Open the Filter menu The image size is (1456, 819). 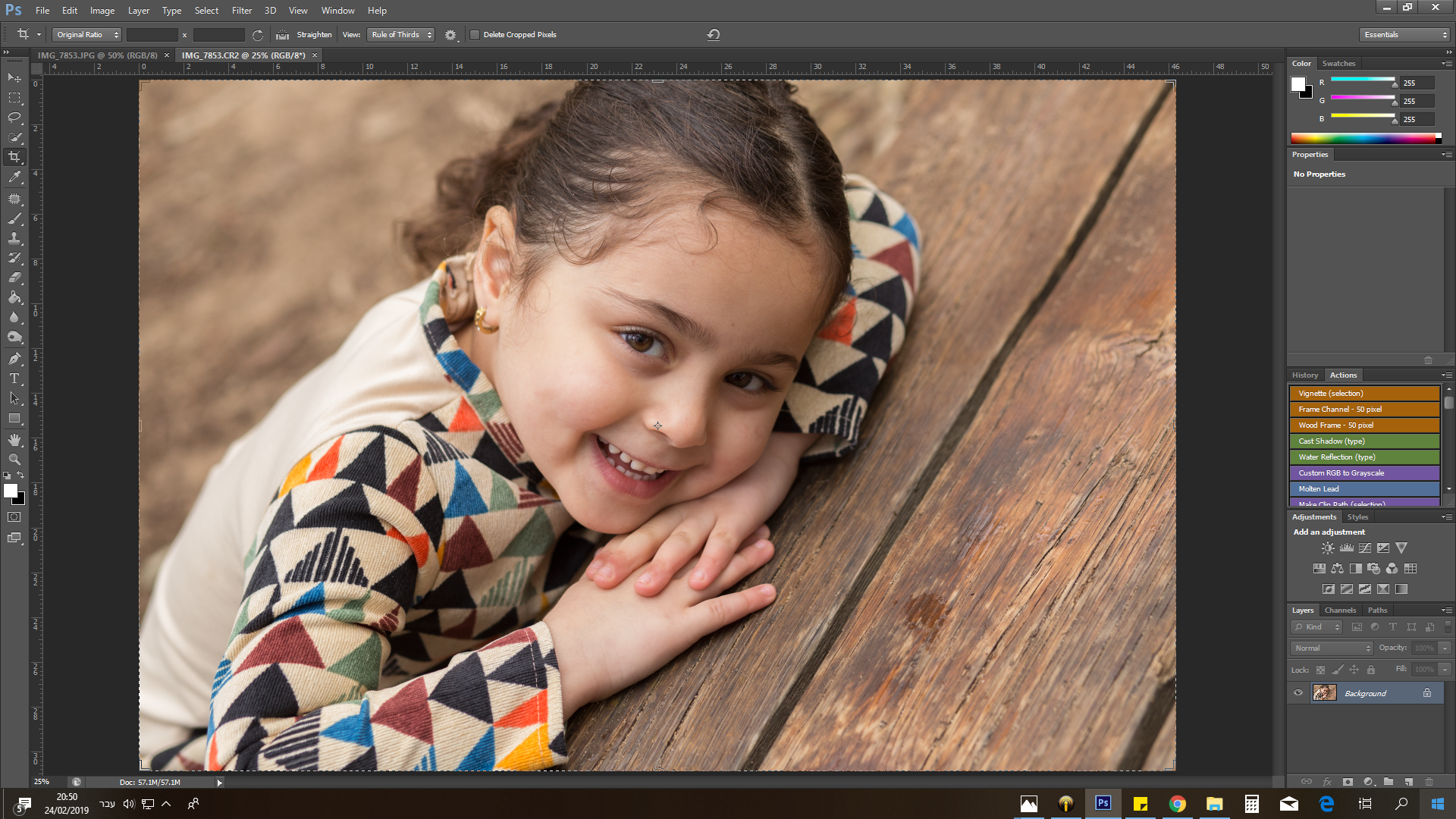pos(241,10)
